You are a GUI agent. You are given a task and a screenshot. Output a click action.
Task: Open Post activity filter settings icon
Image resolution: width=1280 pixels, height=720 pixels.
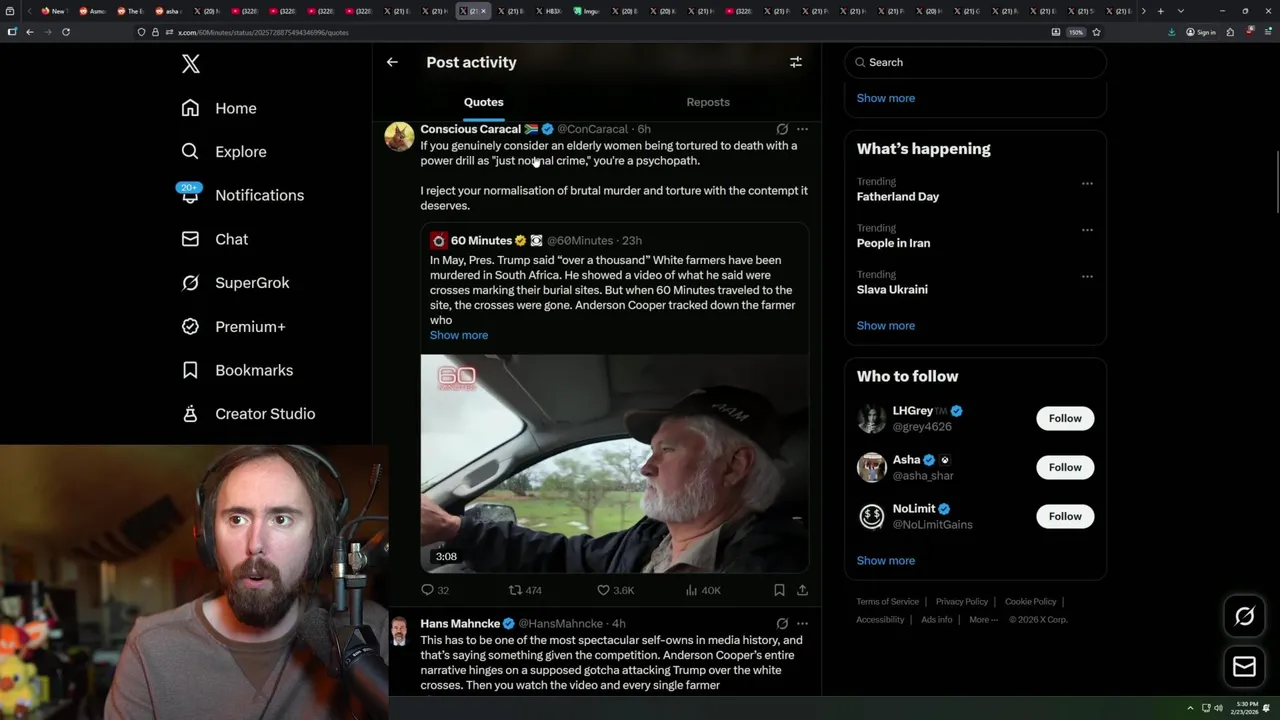796,62
